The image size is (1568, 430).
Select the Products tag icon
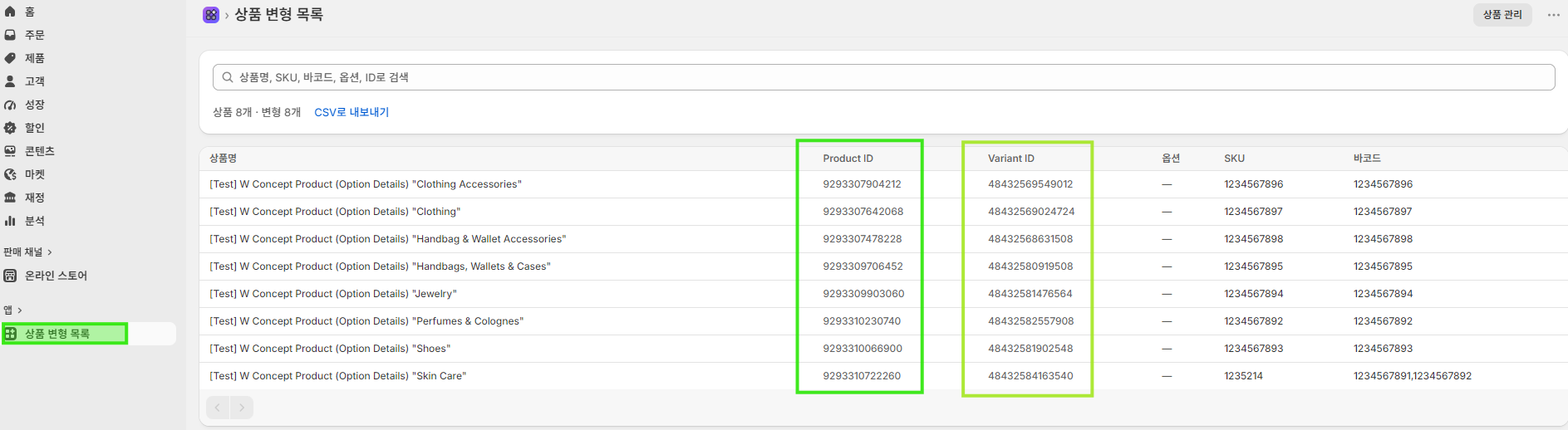pos(10,58)
